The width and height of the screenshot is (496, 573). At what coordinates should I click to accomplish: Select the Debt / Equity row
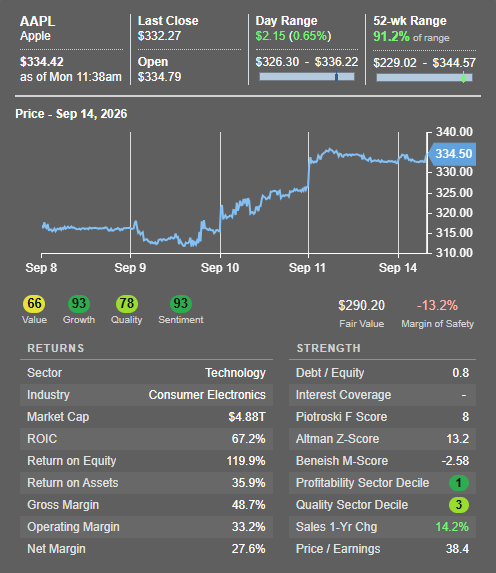pos(382,373)
